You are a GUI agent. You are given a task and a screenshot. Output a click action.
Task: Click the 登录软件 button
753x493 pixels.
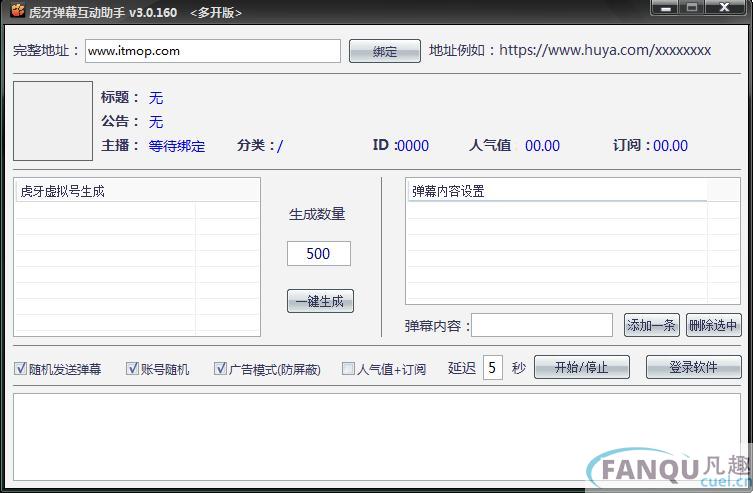[693, 367]
